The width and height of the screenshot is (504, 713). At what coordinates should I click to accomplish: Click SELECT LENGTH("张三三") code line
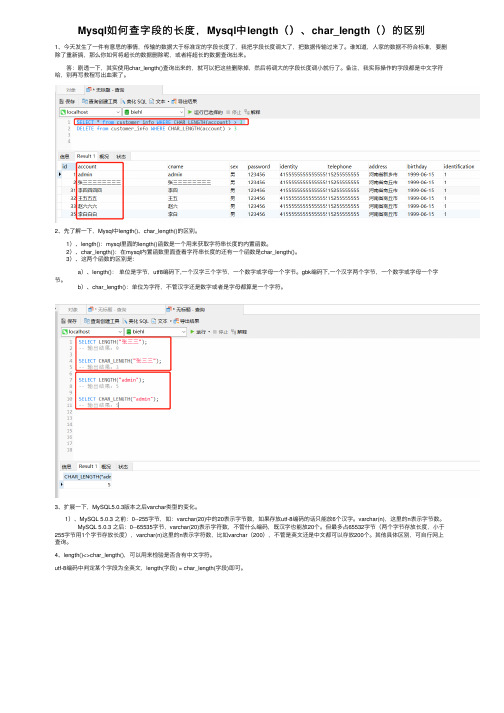coord(112,341)
